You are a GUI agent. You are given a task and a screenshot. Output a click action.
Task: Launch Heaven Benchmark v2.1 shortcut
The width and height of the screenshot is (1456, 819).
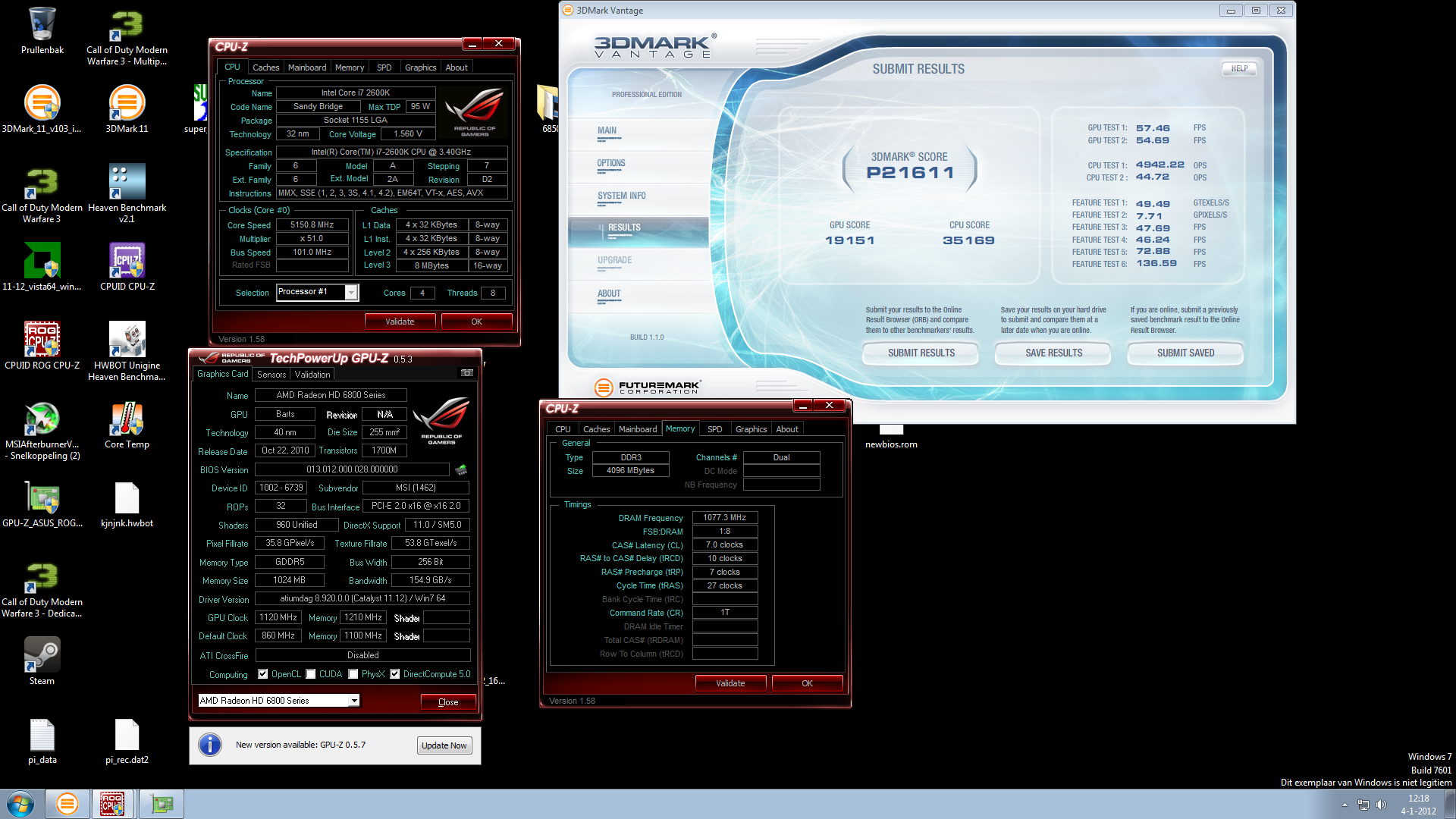pyautogui.click(x=127, y=193)
